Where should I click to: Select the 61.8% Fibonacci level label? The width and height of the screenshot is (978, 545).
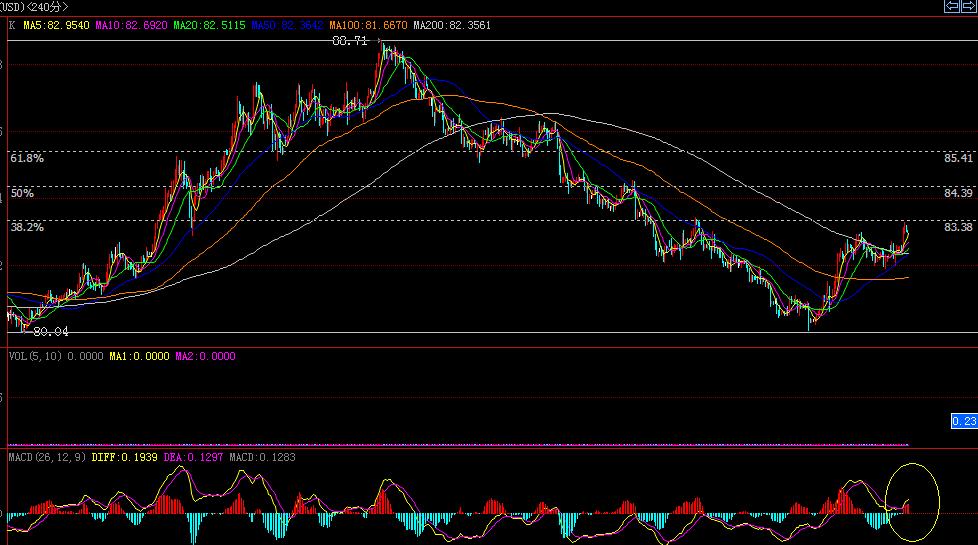coord(27,158)
